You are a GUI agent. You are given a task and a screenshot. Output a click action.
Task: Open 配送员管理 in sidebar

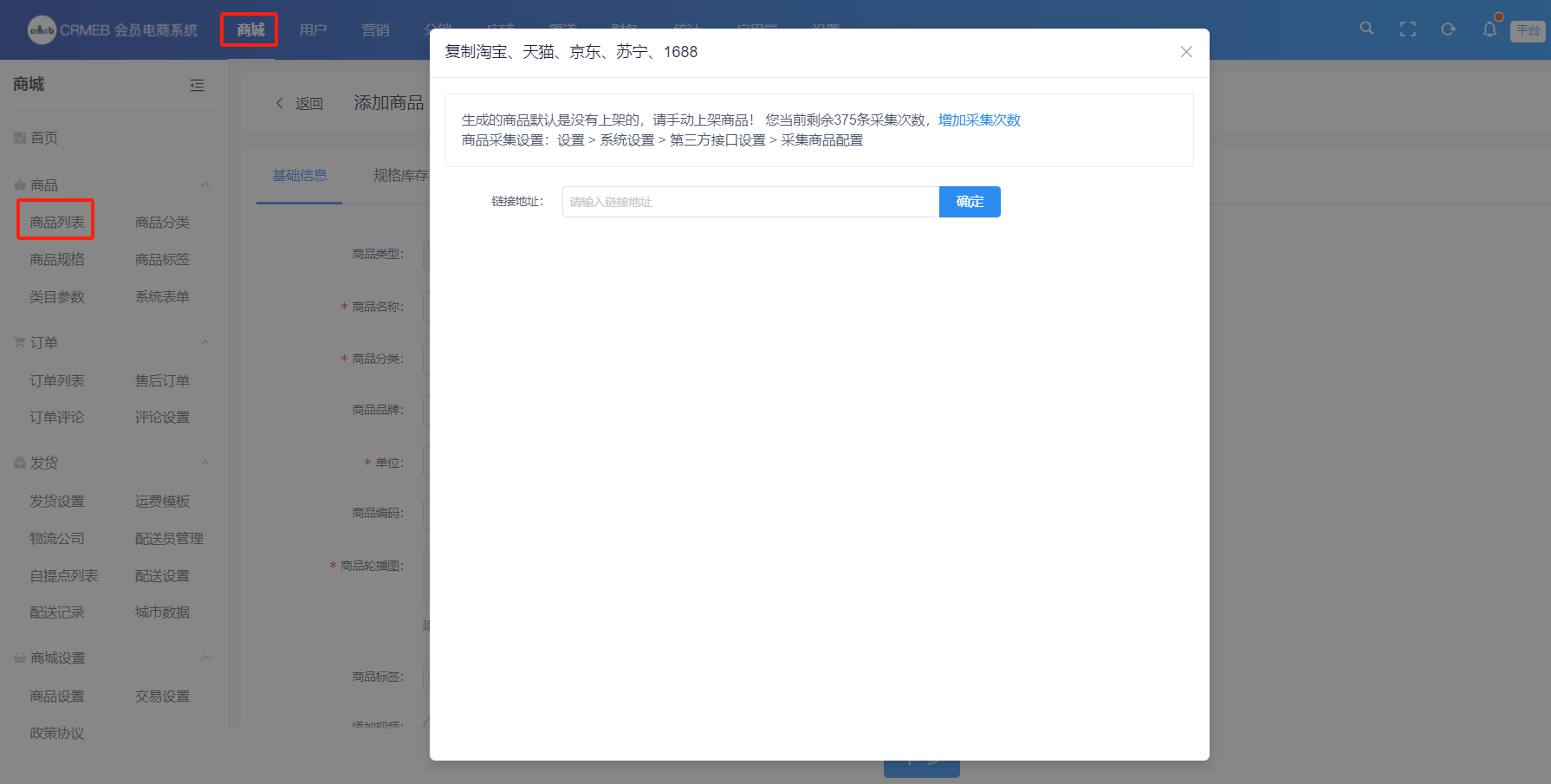[x=169, y=539]
